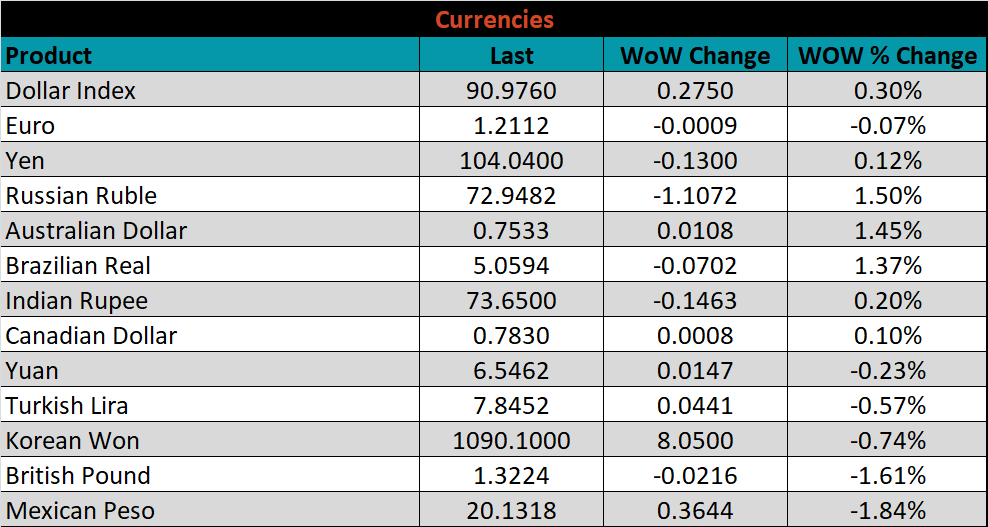
Task: Select Mexican Peso last value 20.1318
Action: 511,511
